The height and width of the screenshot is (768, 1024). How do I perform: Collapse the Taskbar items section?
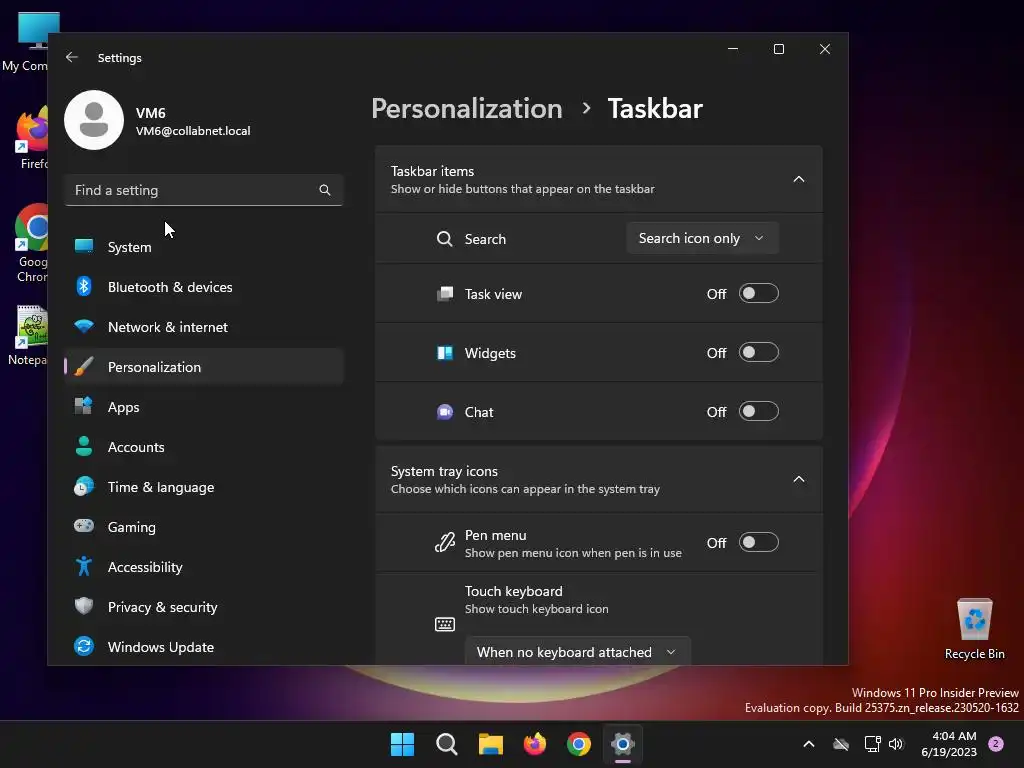point(798,179)
